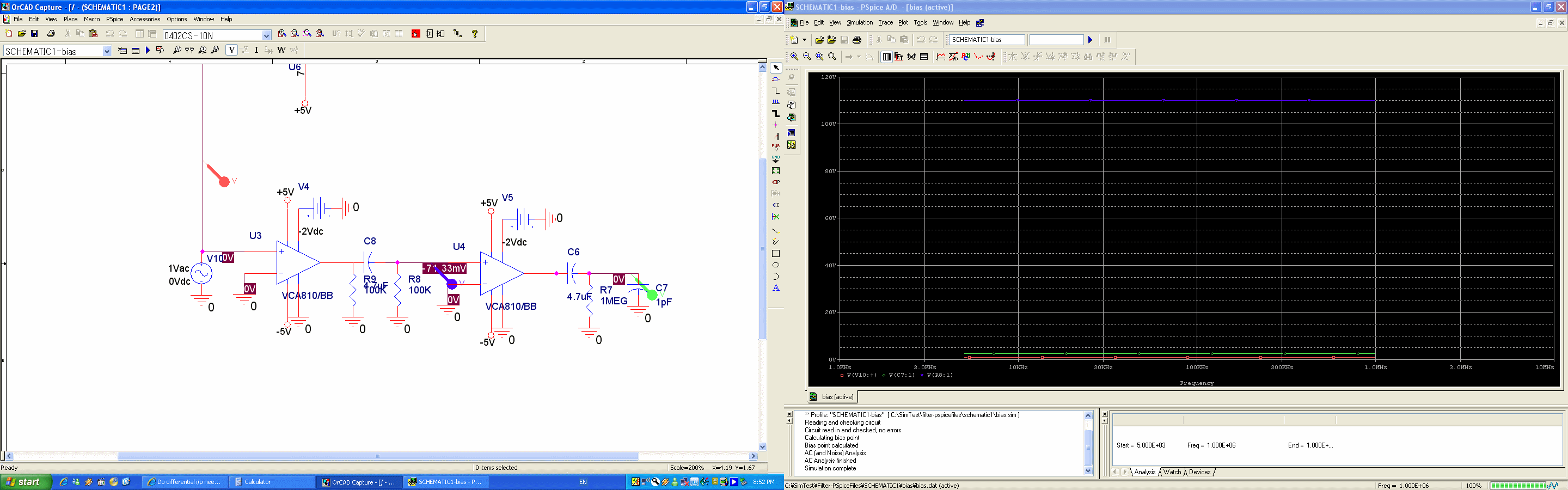The height and width of the screenshot is (490, 1568).
Task: Open Help question-mark icon in Capture
Action: click(475, 33)
